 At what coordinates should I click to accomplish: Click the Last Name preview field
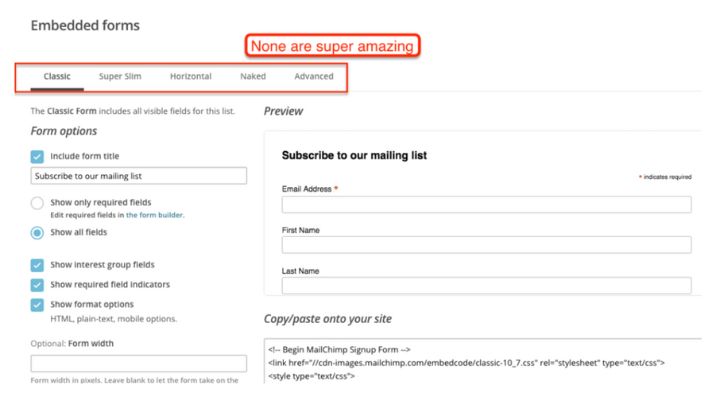click(486, 286)
